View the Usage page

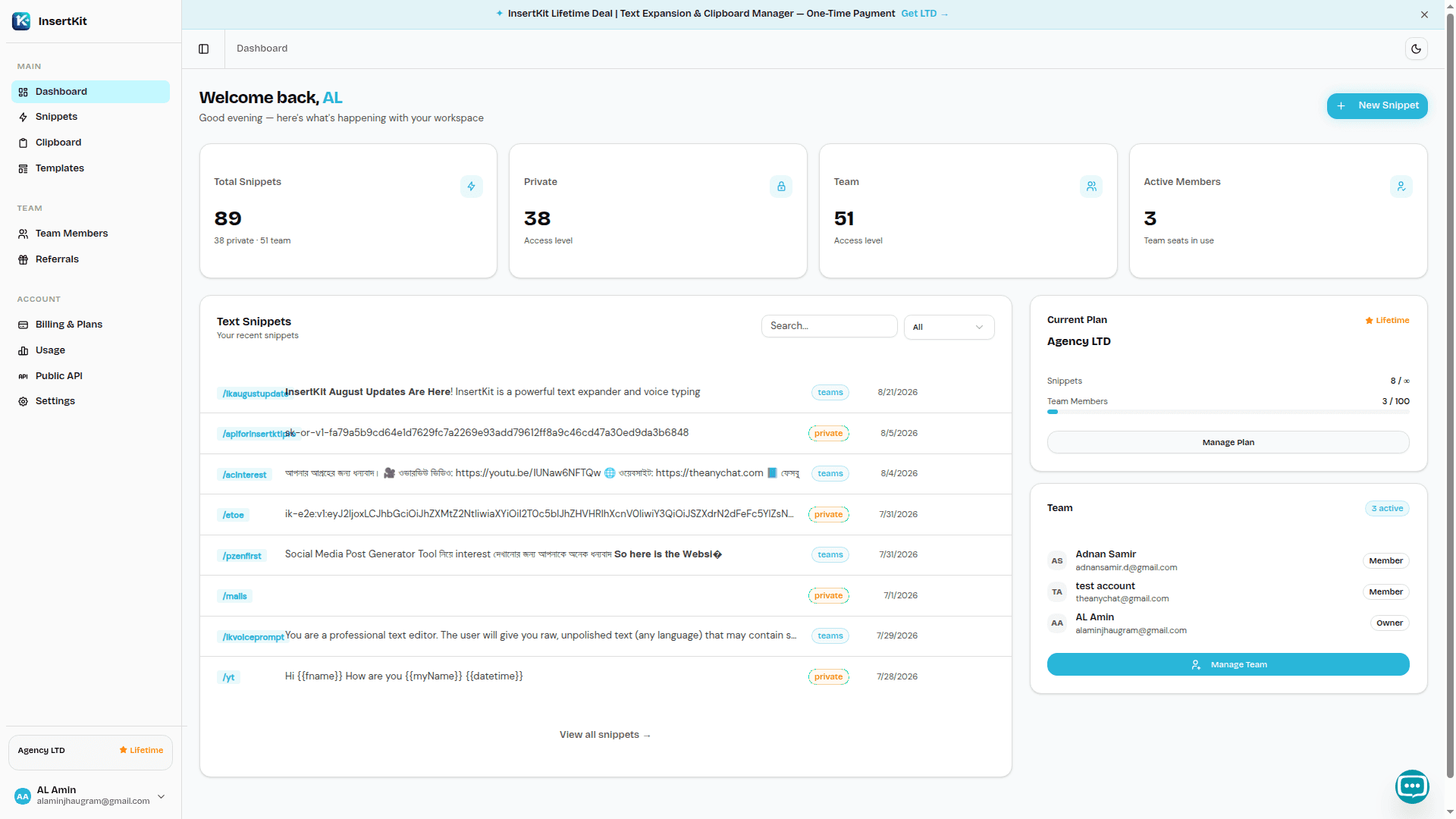point(90,350)
